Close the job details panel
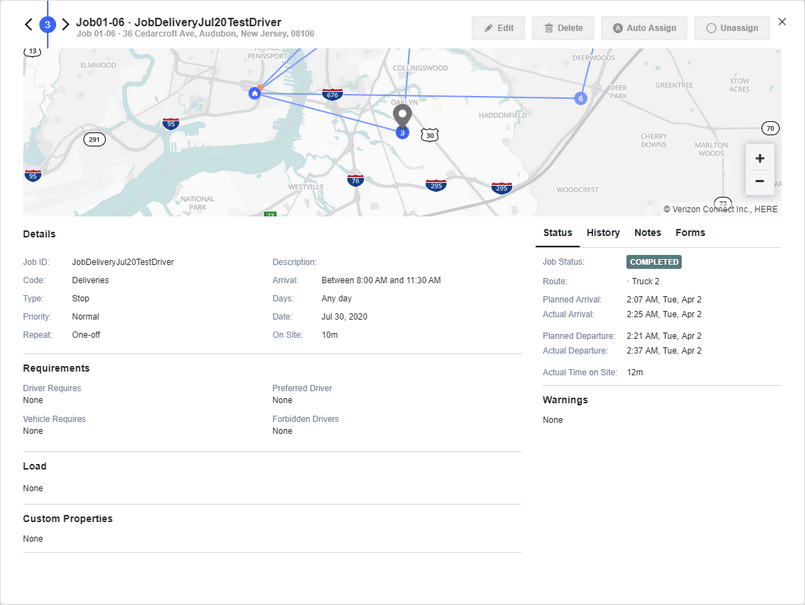This screenshot has width=805, height=605. pyautogui.click(x=782, y=21)
